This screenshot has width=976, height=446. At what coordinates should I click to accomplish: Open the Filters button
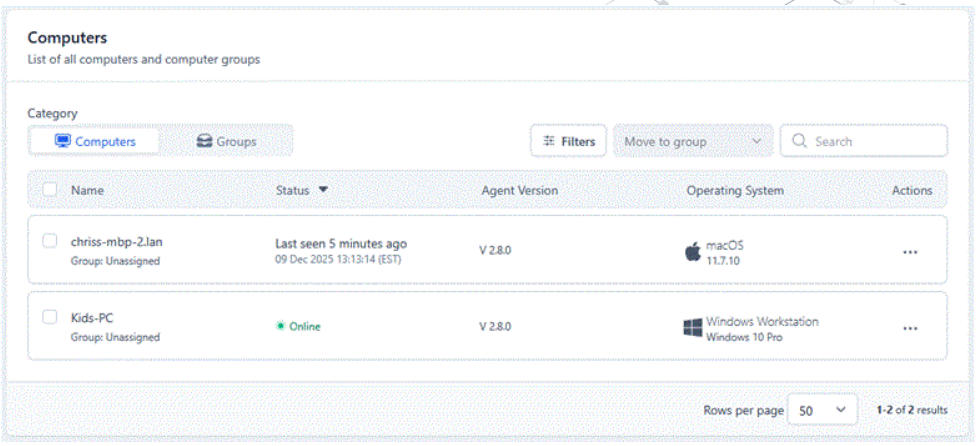click(x=568, y=142)
